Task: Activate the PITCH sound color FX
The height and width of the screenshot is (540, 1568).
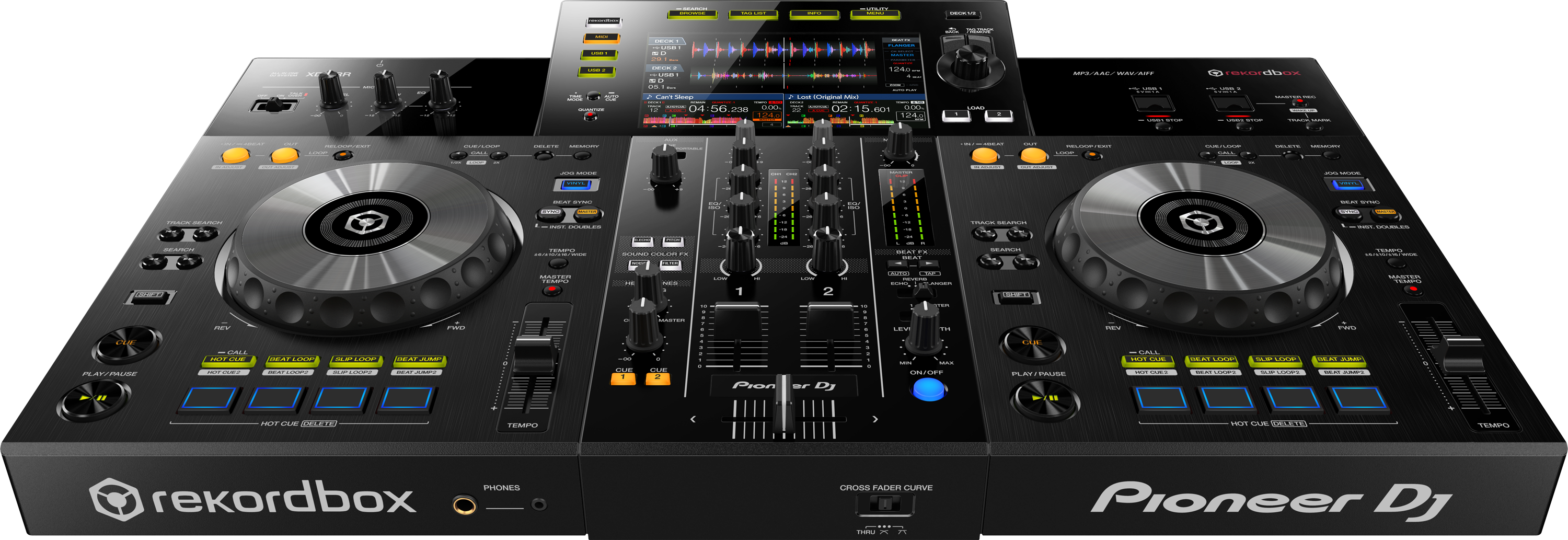Action: [x=673, y=242]
